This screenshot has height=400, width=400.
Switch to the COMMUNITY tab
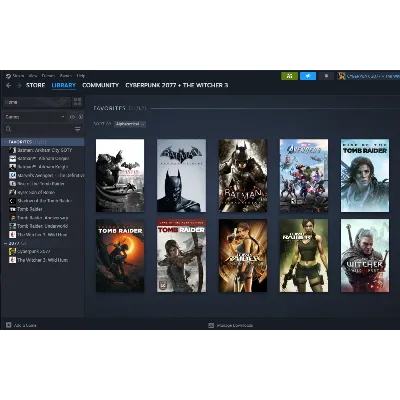[100, 85]
